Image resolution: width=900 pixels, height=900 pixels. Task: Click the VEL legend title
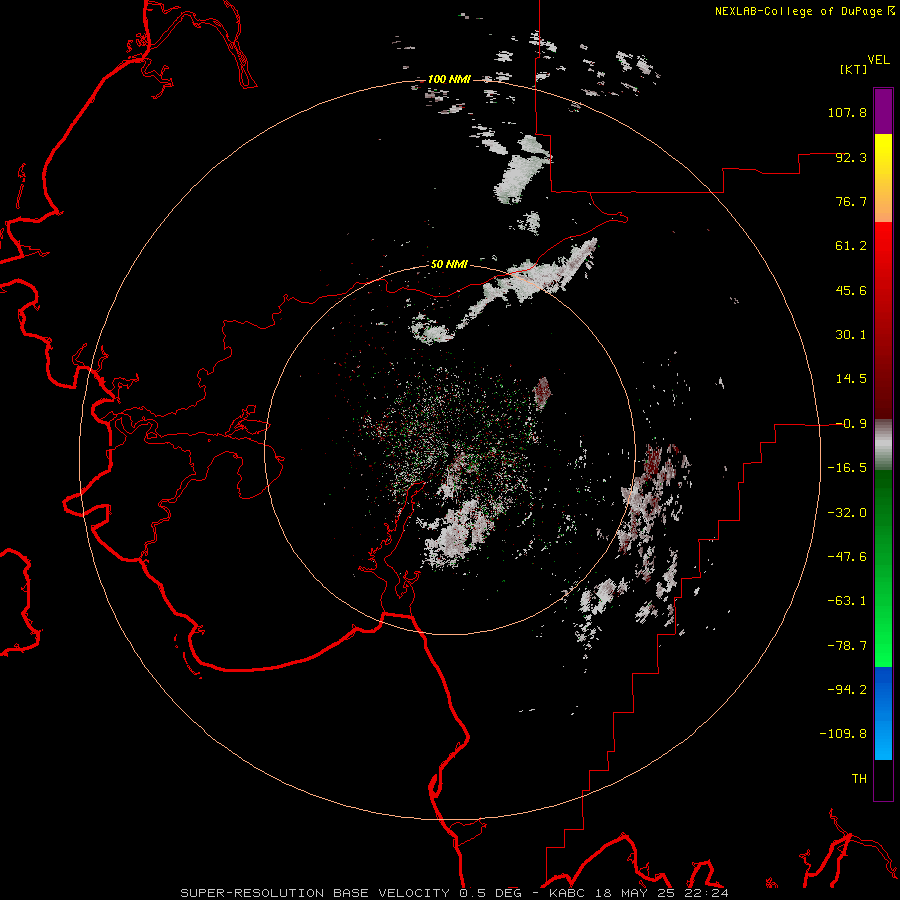pos(878,60)
